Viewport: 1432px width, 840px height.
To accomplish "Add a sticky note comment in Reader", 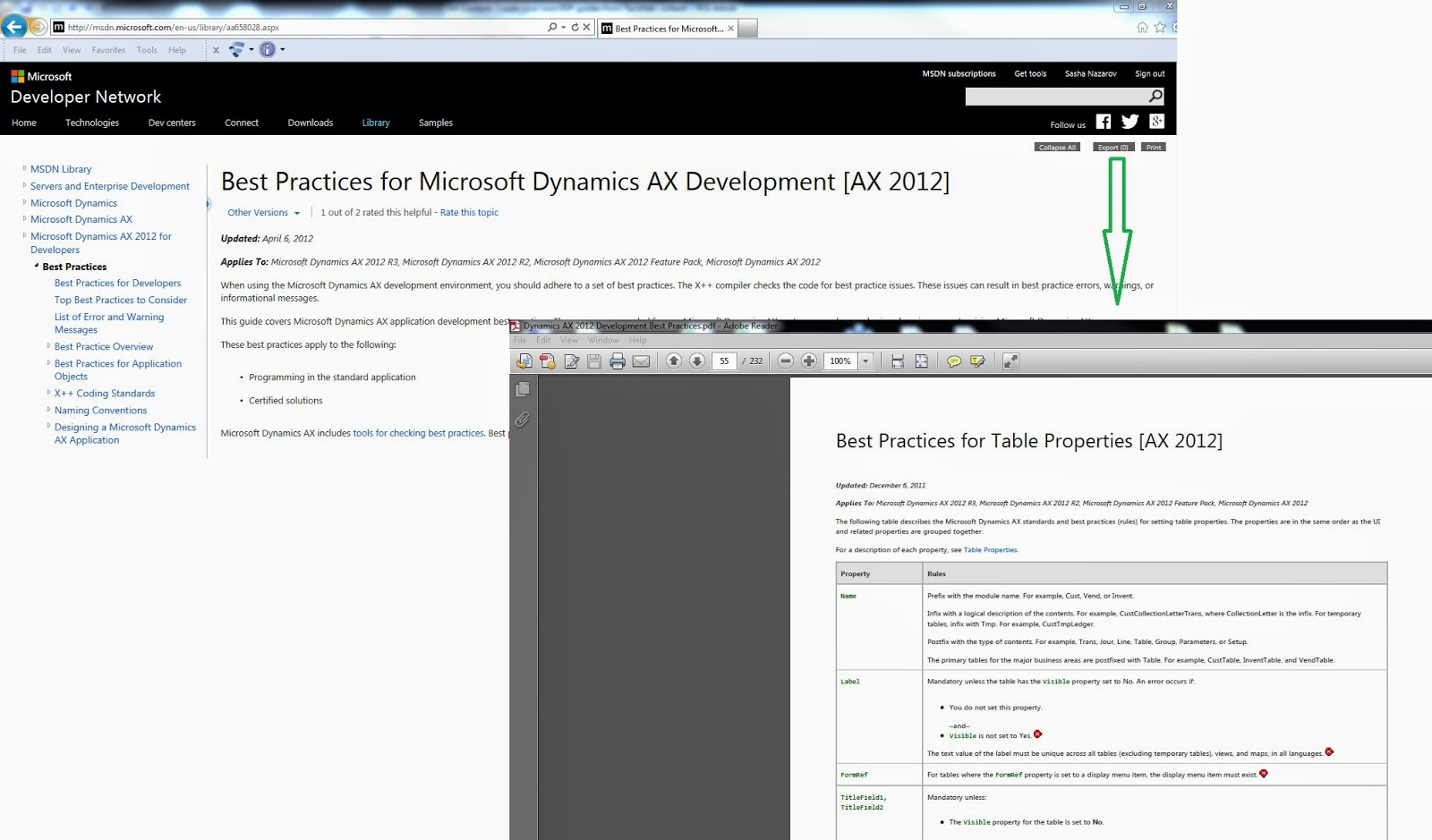I will tap(954, 361).
